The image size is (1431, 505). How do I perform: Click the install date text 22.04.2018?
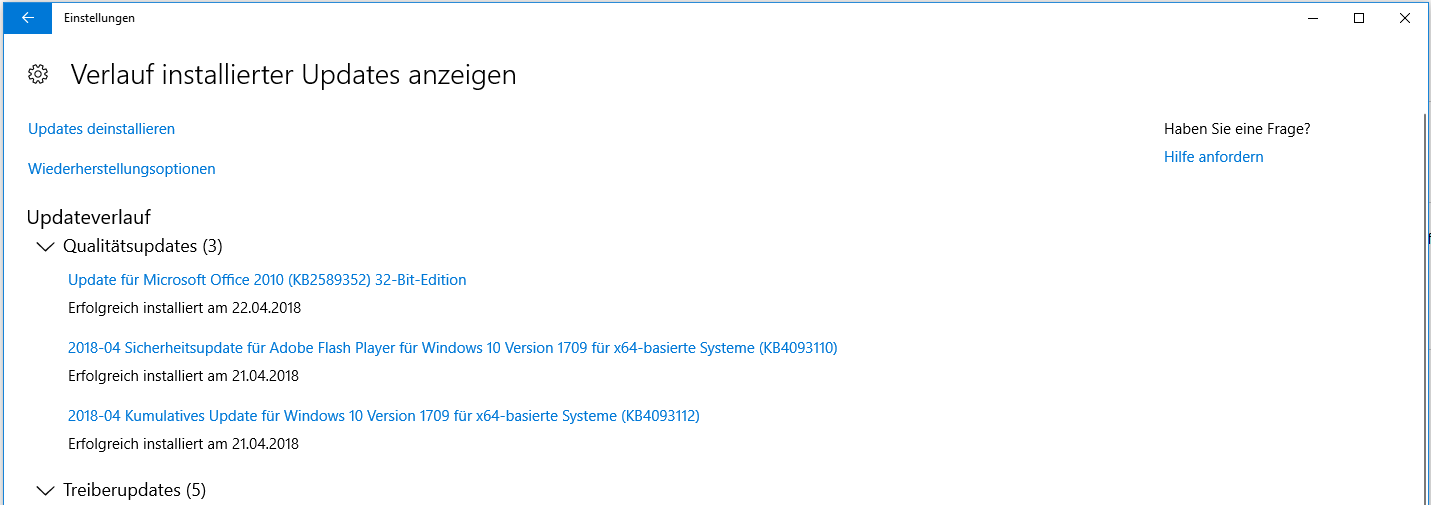[x=266, y=308]
